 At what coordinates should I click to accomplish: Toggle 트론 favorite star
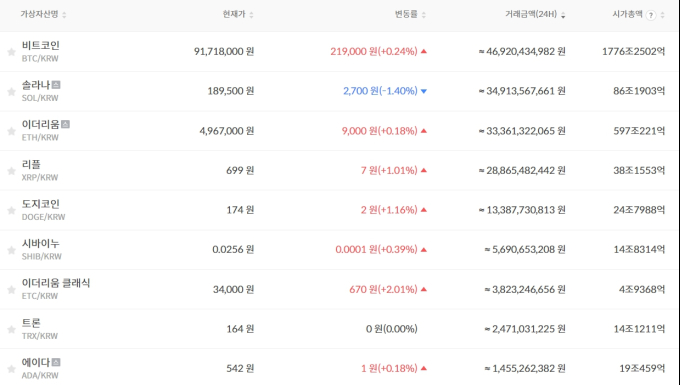[x=11, y=330]
